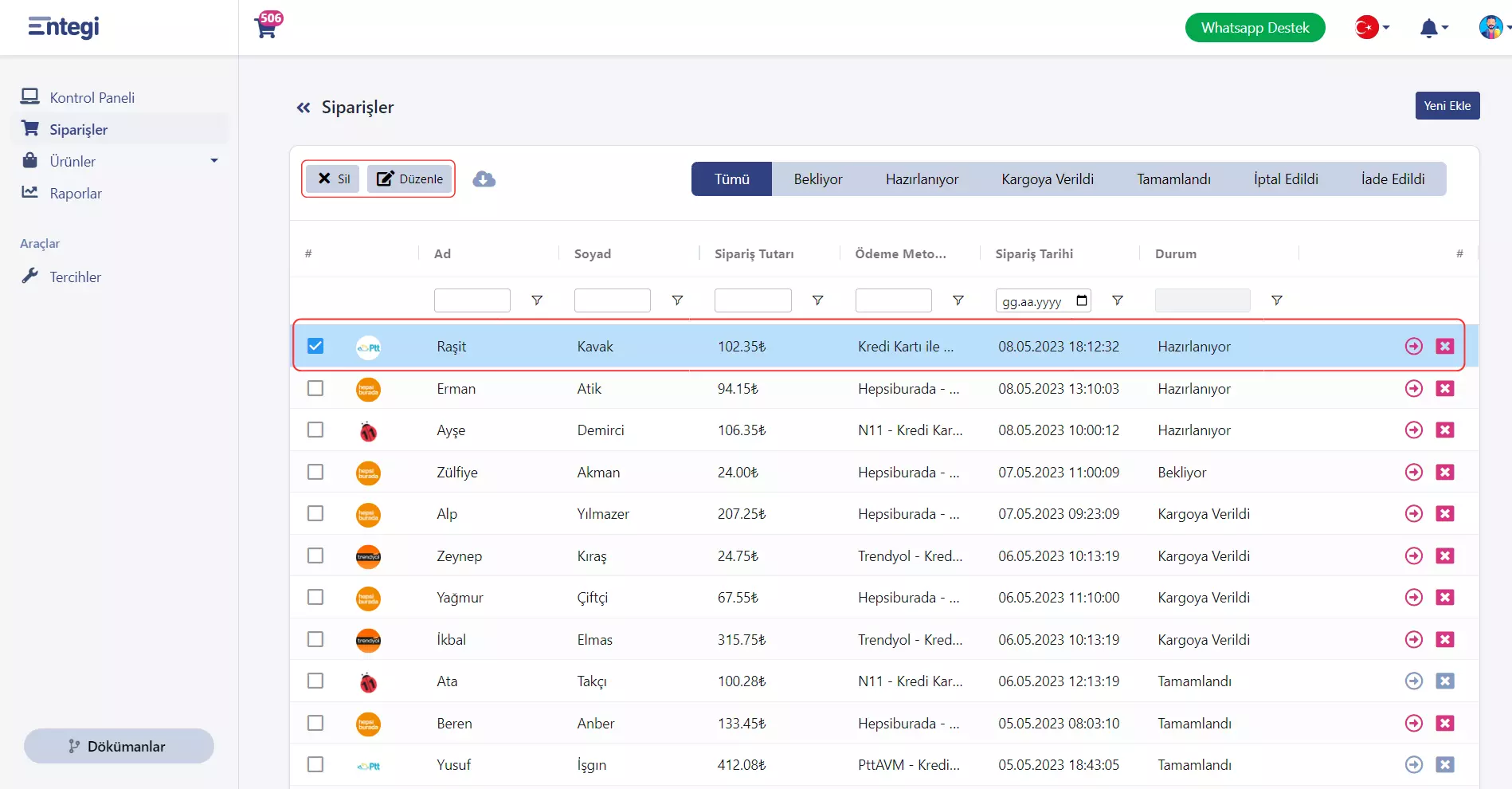Focus the Soyad filter input field
Screen dimensions: 1512x789
click(612, 300)
